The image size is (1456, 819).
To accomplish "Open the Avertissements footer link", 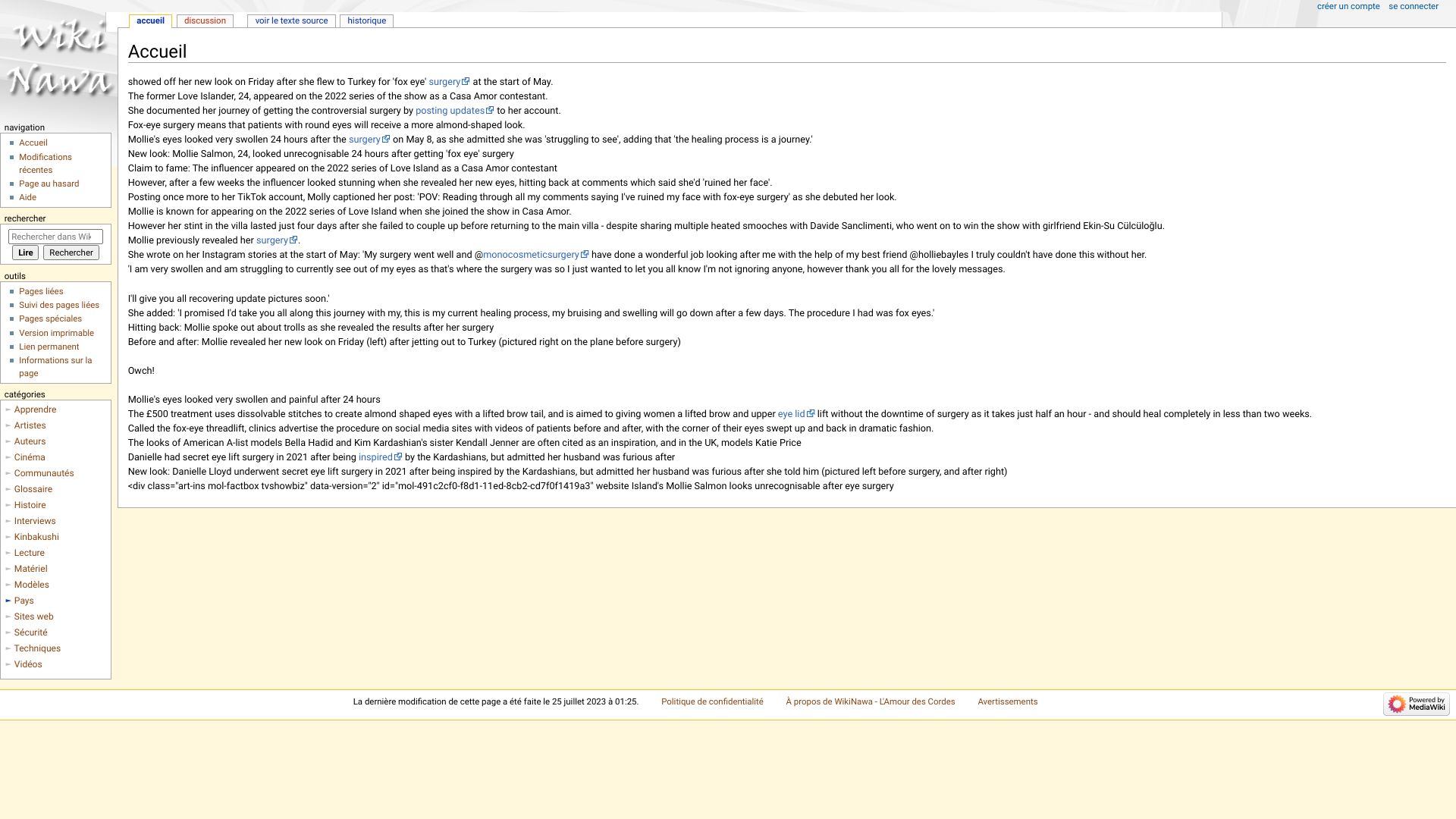I will click(1007, 701).
